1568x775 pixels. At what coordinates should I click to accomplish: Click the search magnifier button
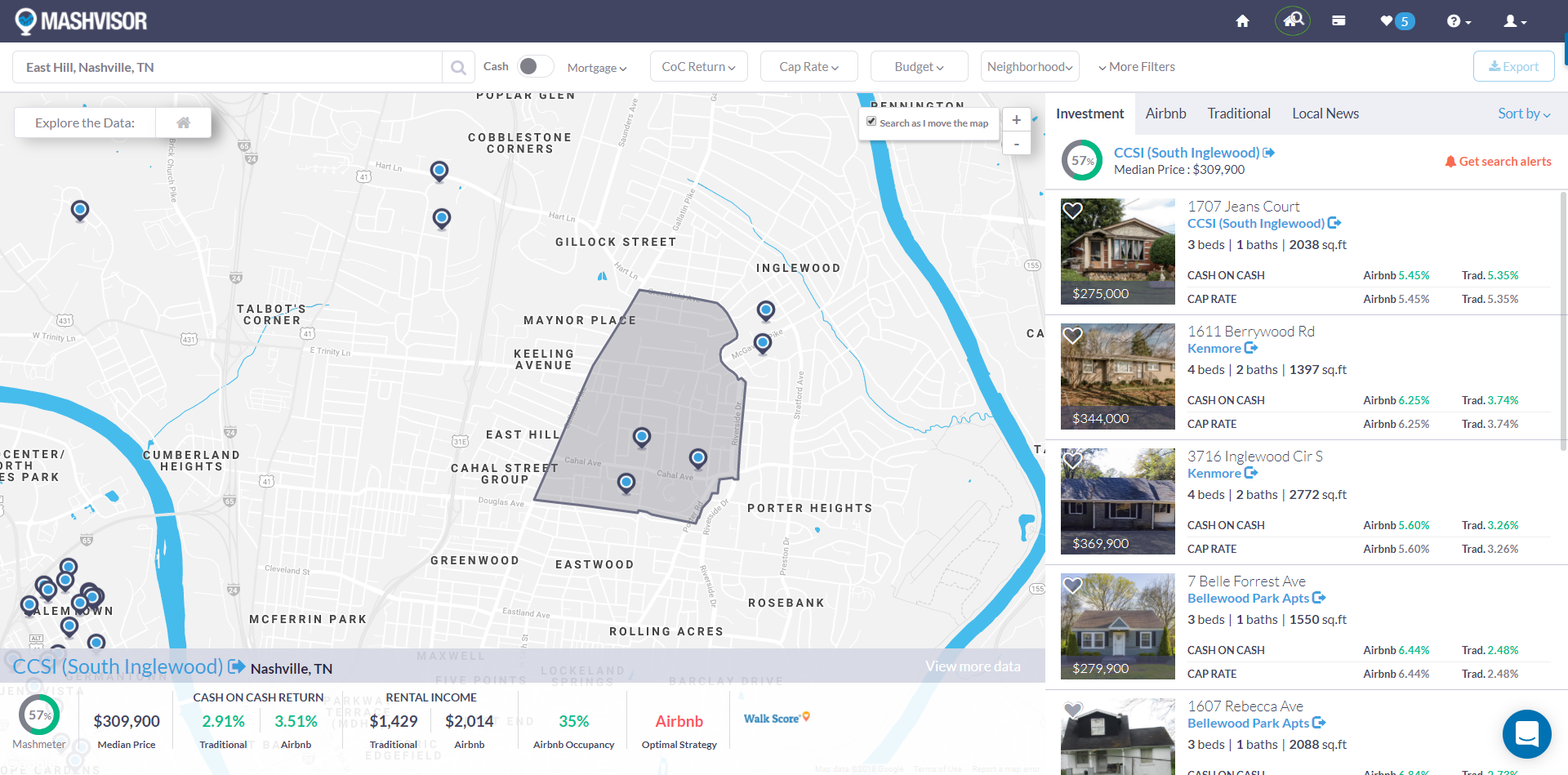pyautogui.click(x=458, y=67)
